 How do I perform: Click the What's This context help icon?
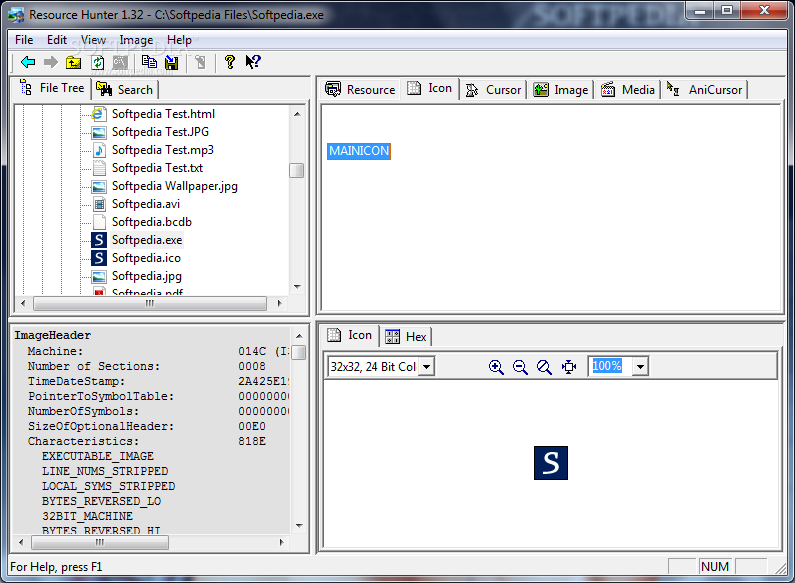[x=252, y=62]
